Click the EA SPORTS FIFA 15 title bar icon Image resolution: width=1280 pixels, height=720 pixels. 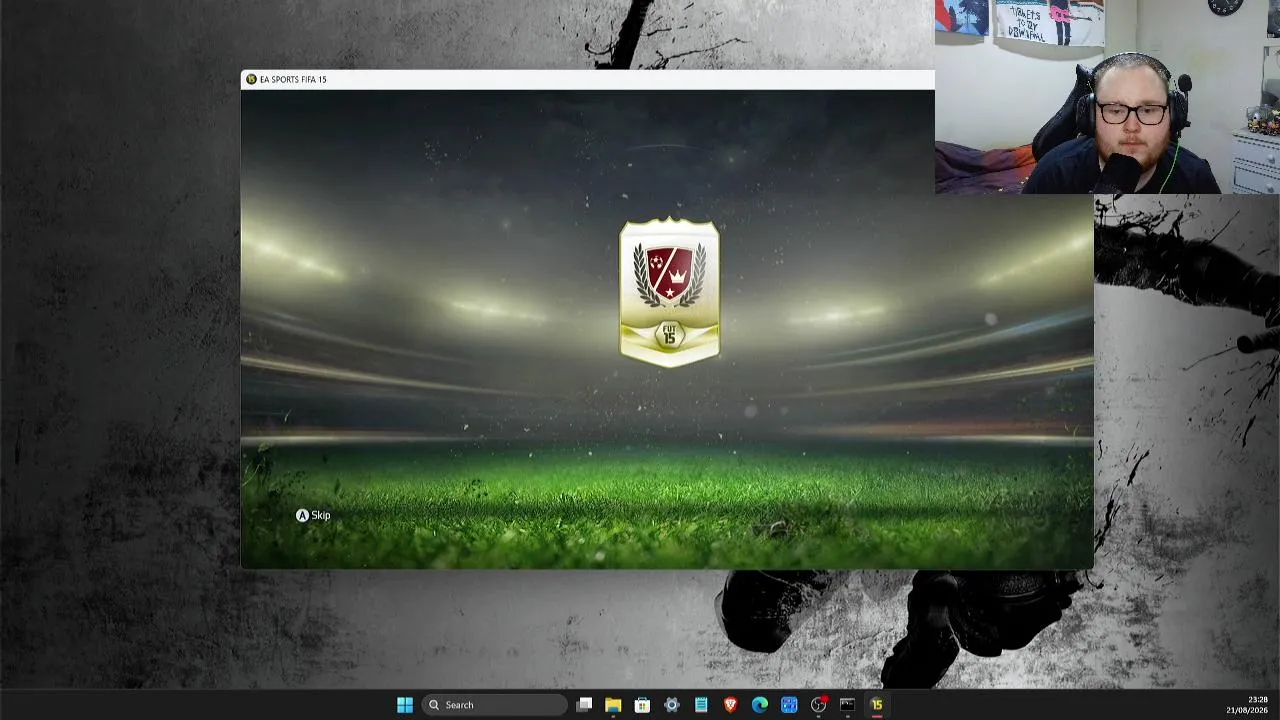251,79
